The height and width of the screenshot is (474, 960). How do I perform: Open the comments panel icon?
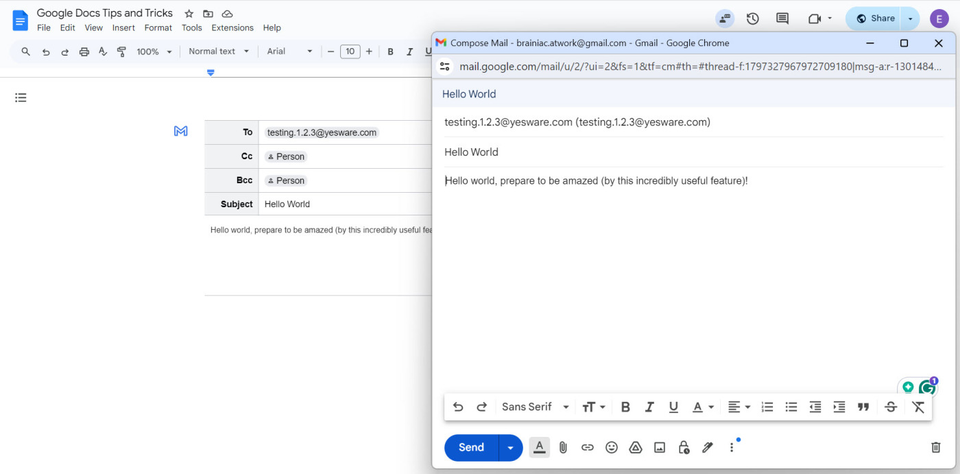click(782, 18)
